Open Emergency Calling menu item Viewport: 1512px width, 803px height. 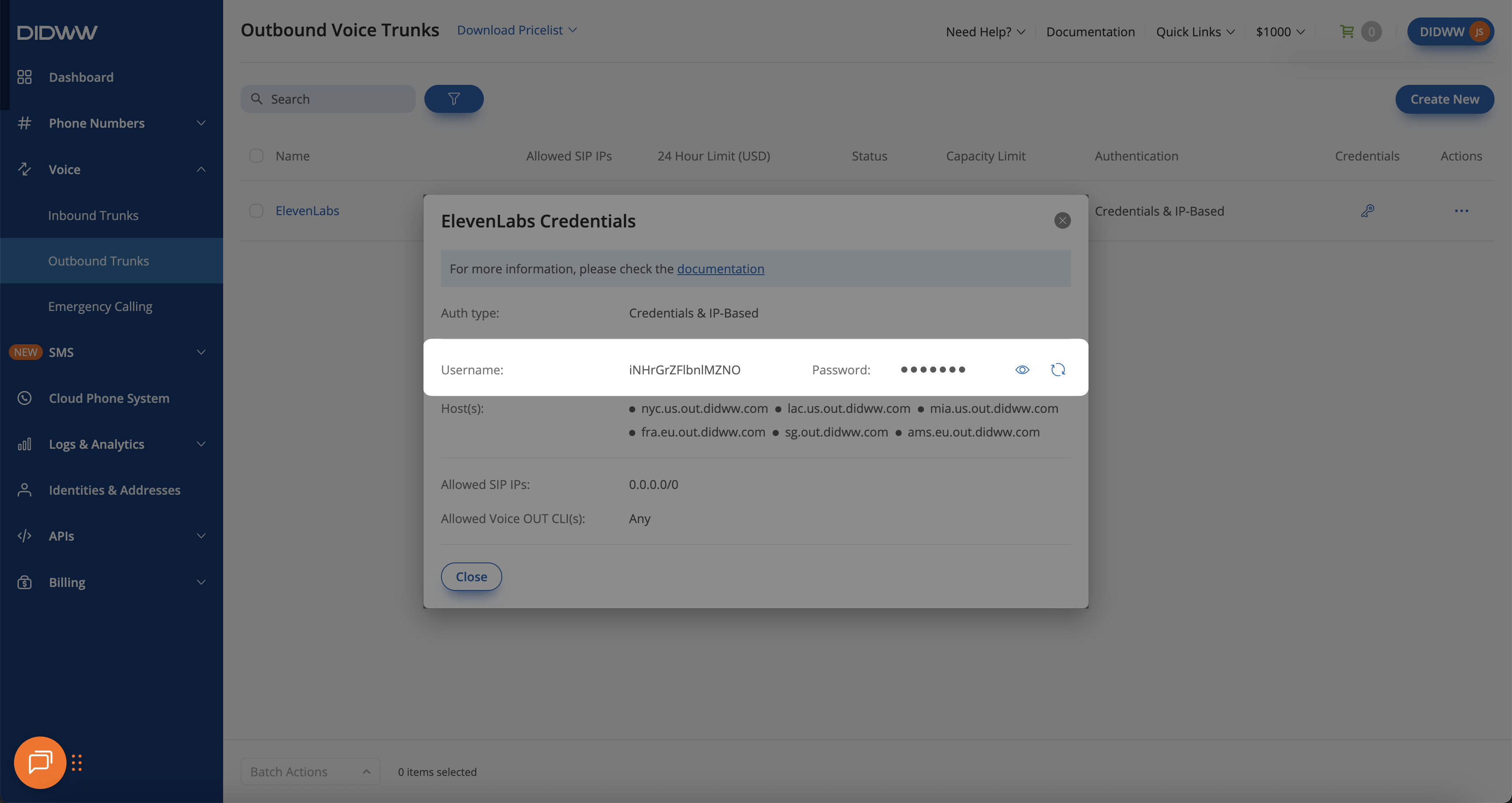click(100, 307)
